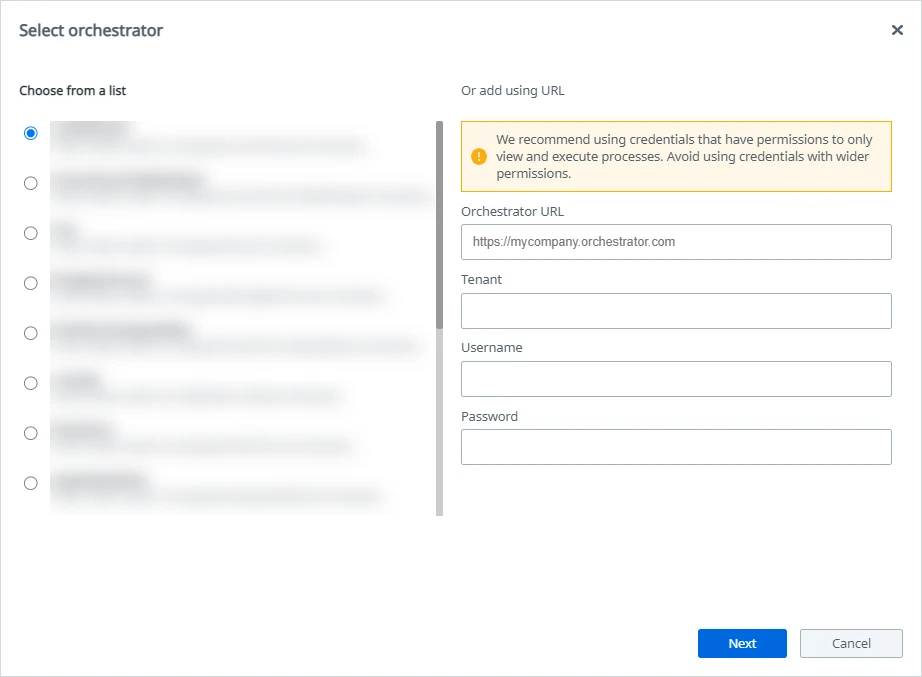Click the Orchestrator URL input field
922x677 pixels.
pyautogui.click(x=676, y=242)
